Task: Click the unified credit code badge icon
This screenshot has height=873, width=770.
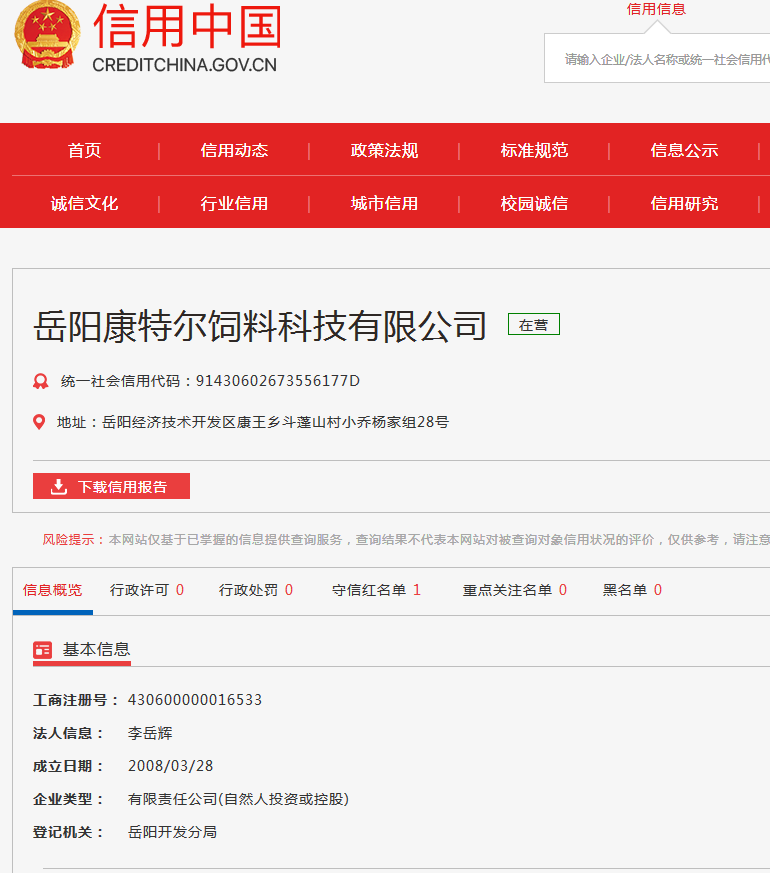Action: click(41, 381)
